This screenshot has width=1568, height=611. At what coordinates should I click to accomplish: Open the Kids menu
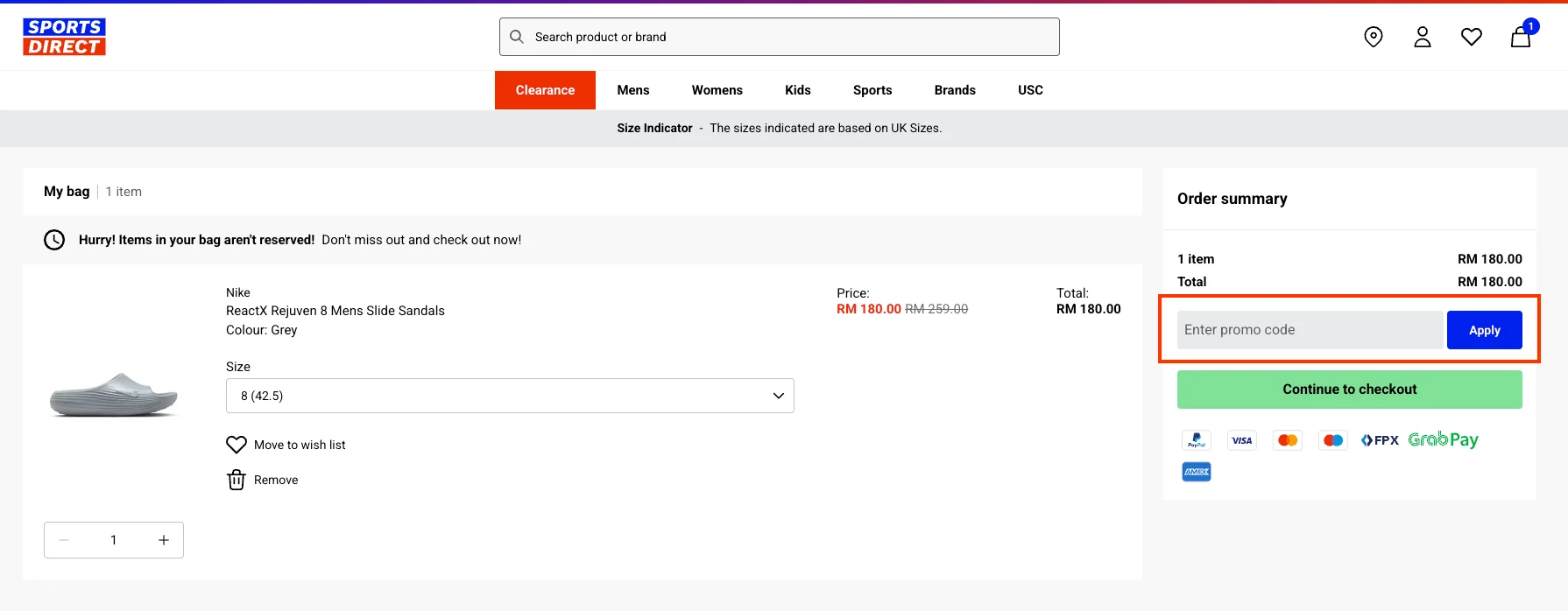click(798, 90)
